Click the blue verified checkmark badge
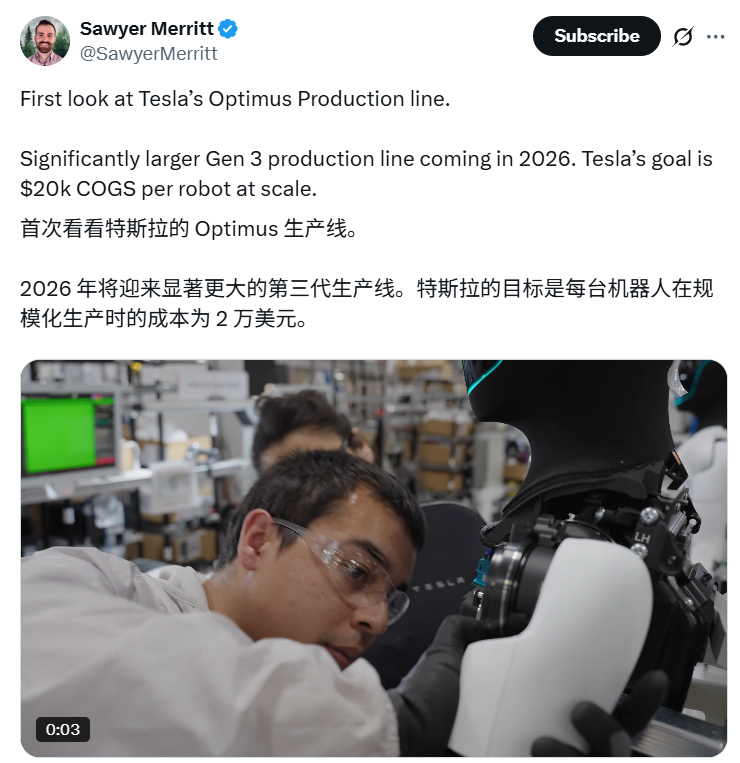 point(227,29)
